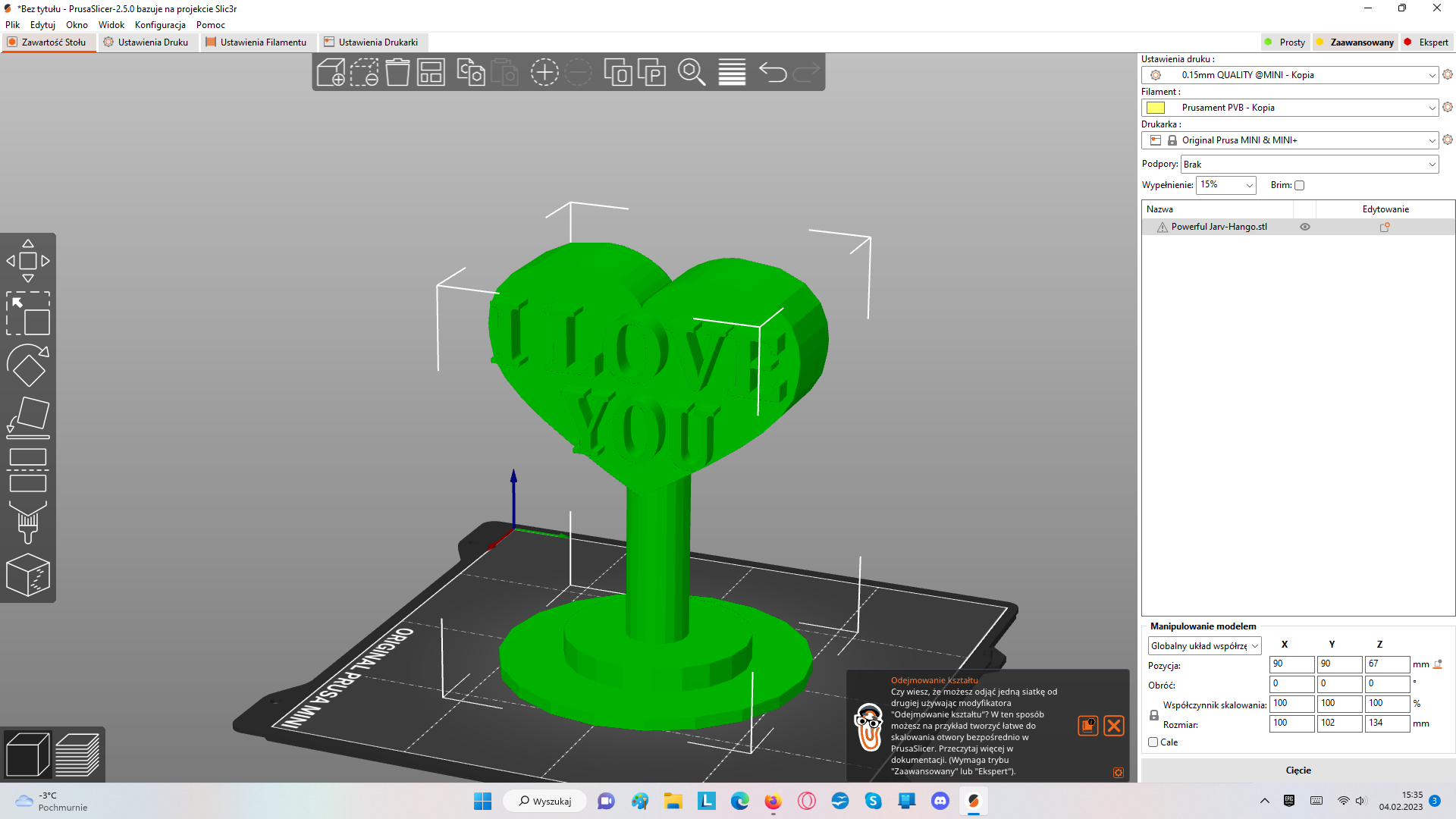Open the Plik menu
Viewport: 1456px width, 819px height.
[13, 25]
